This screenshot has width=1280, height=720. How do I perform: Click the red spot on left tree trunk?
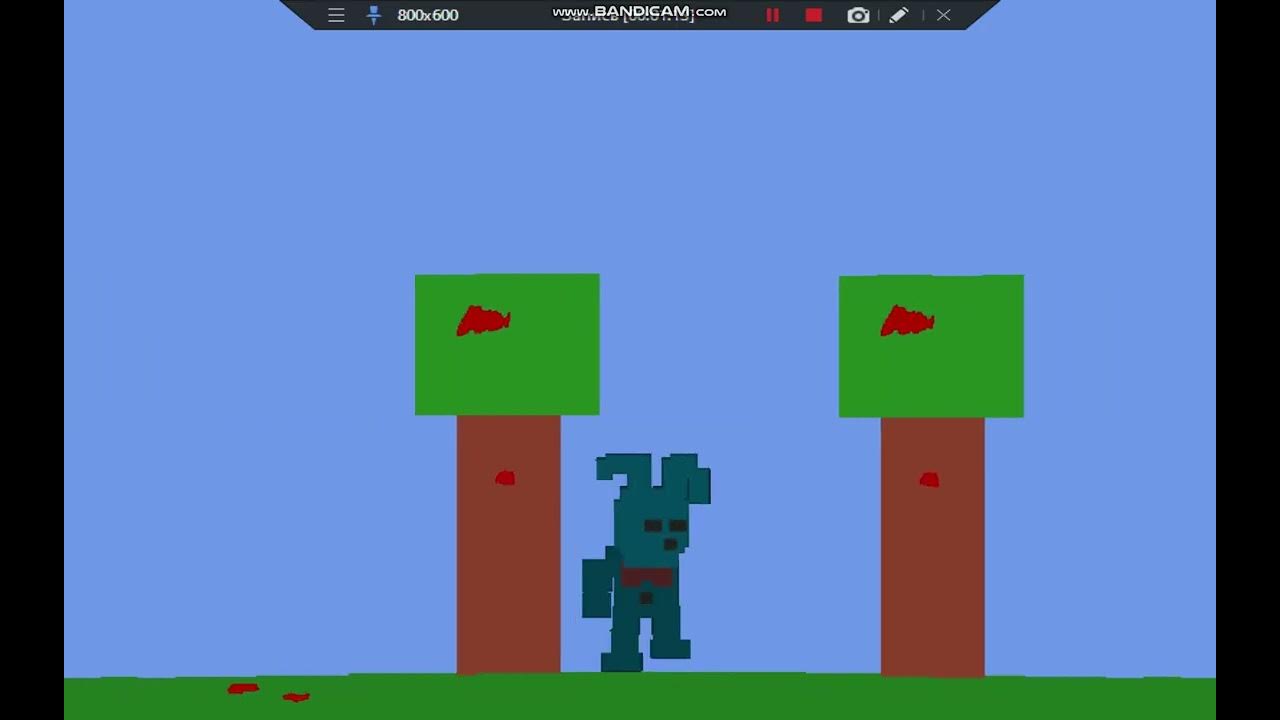(x=505, y=478)
